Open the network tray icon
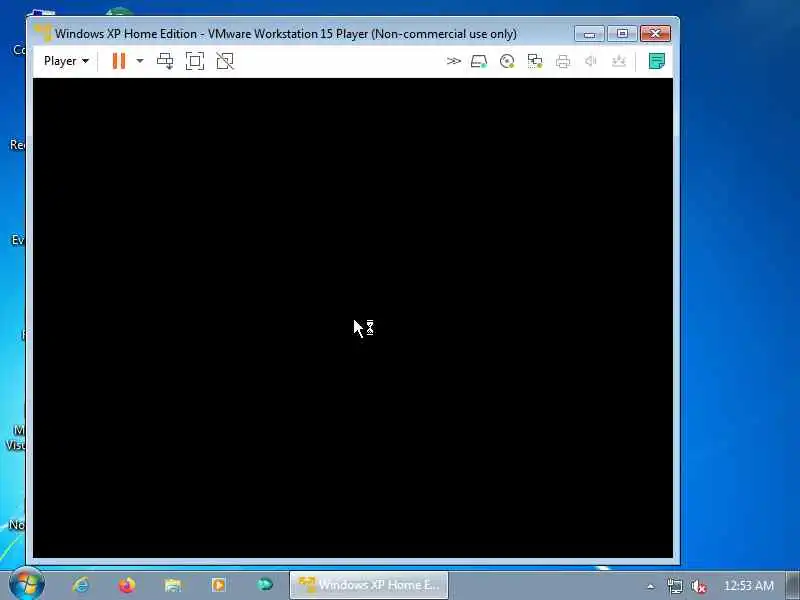 [674, 586]
